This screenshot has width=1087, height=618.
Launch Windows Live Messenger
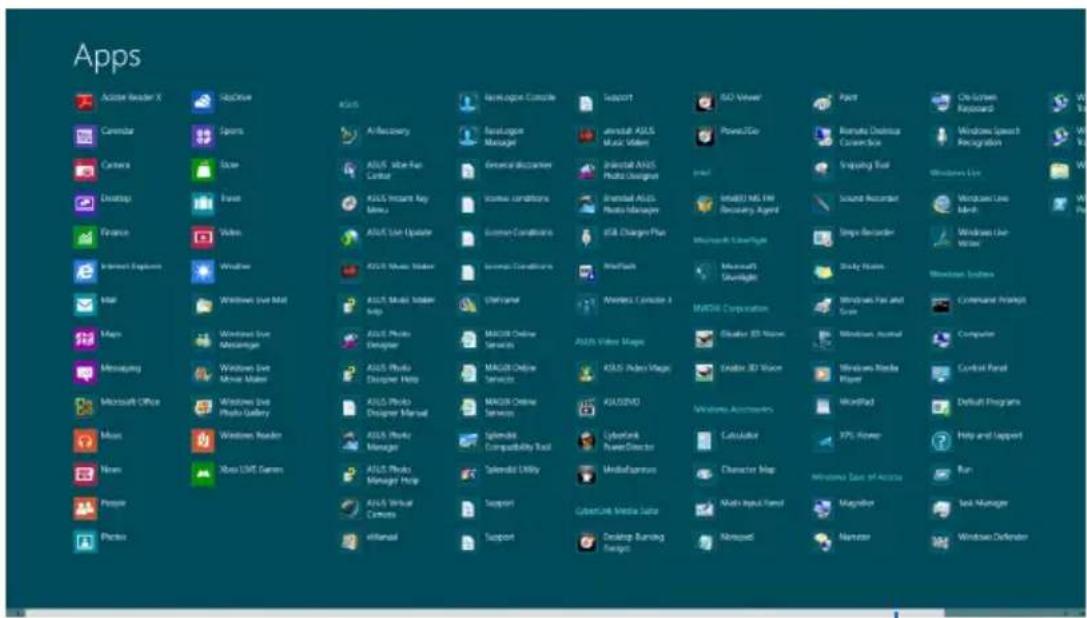tap(231, 338)
